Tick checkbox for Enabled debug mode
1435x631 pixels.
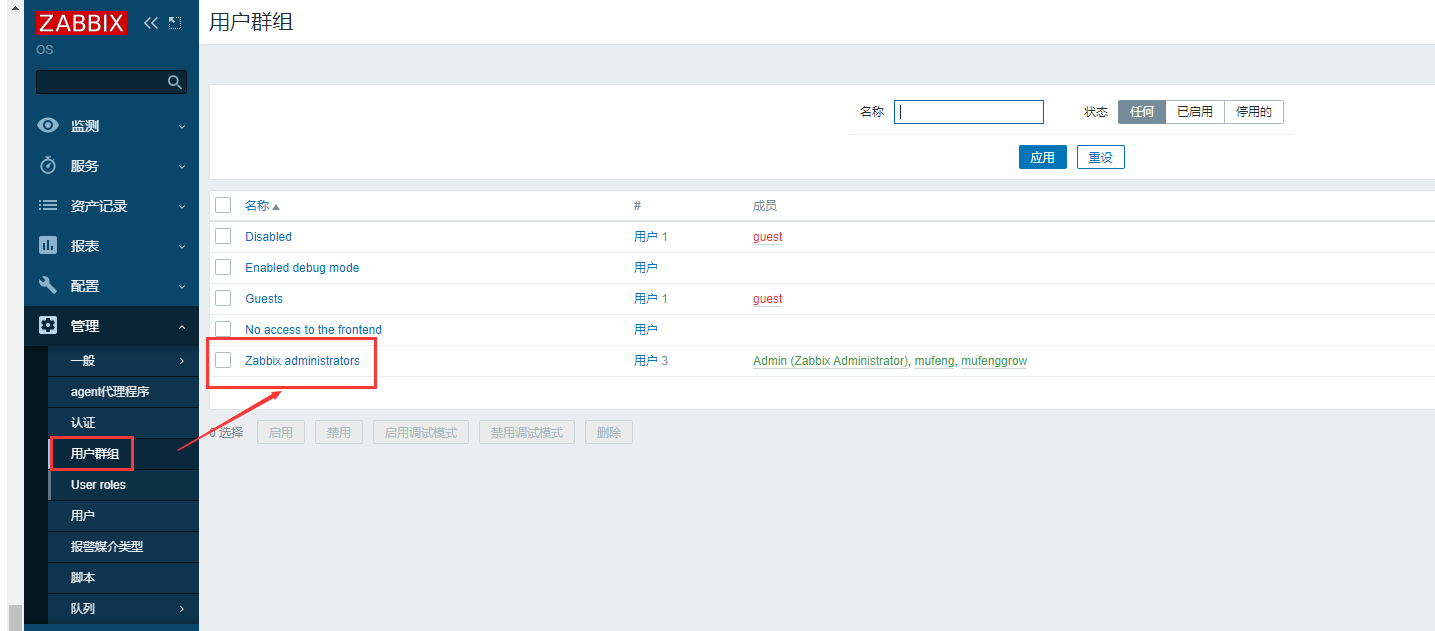pyautogui.click(x=223, y=267)
